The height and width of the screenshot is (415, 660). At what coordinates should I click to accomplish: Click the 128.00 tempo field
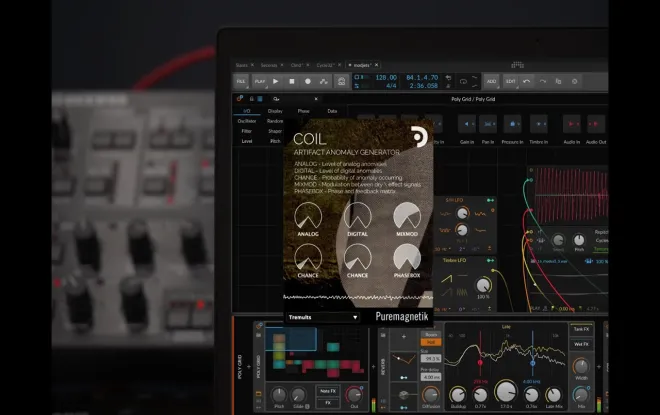pos(386,77)
